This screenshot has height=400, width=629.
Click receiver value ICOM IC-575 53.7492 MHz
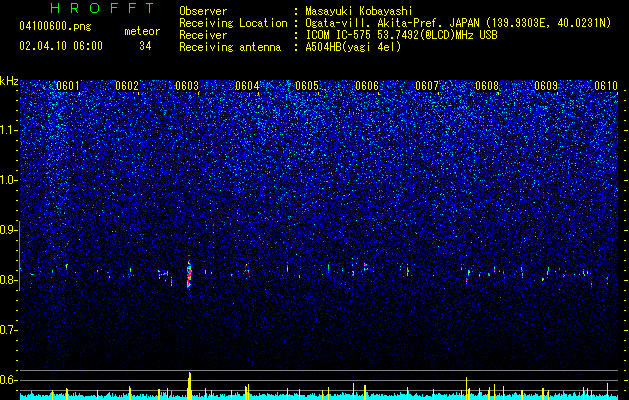(401, 35)
